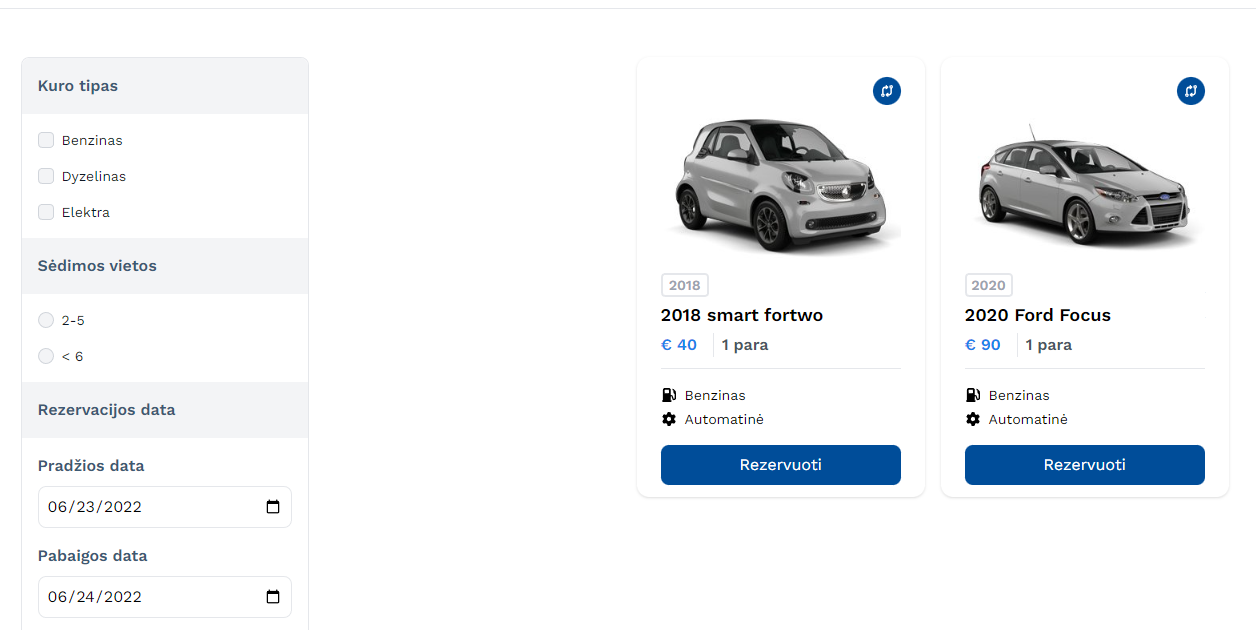The image size is (1256, 630).
Task: Enable the Benzinas fuel checkbox
Action: point(46,140)
